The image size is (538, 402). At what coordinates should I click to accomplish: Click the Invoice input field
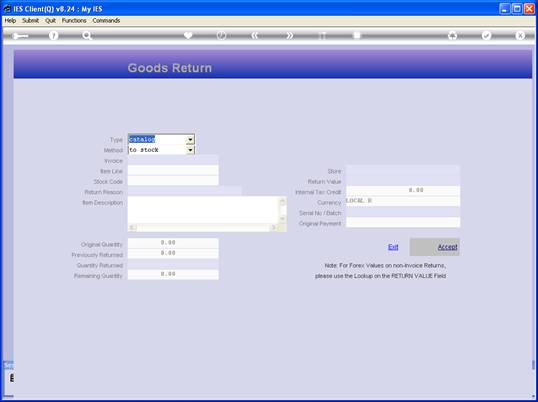click(173, 160)
